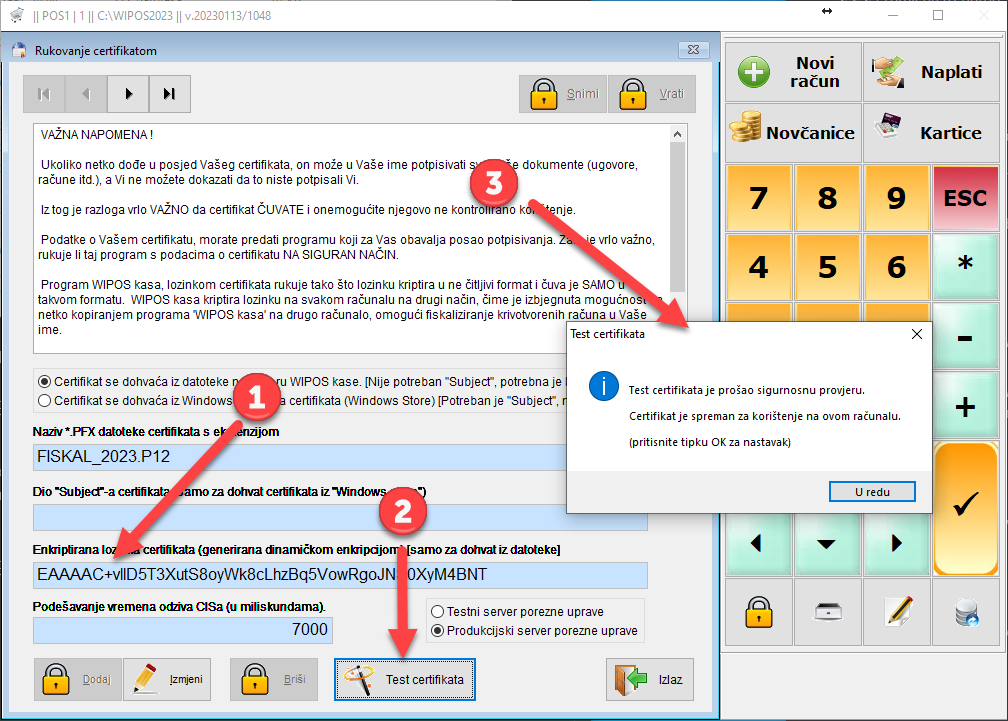Choose certificate from WIPOS kasa file option
The width and height of the screenshot is (1008, 721).
[43, 381]
